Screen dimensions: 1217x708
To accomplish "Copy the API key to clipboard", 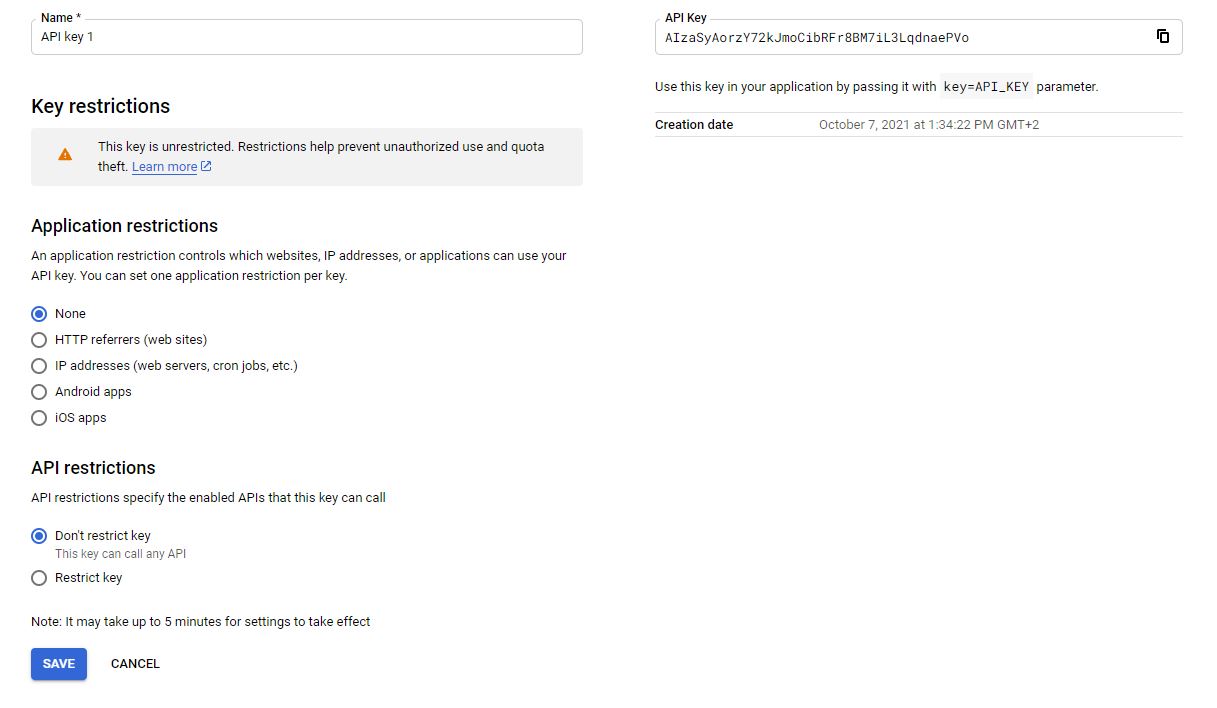I will [x=1163, y=37].
